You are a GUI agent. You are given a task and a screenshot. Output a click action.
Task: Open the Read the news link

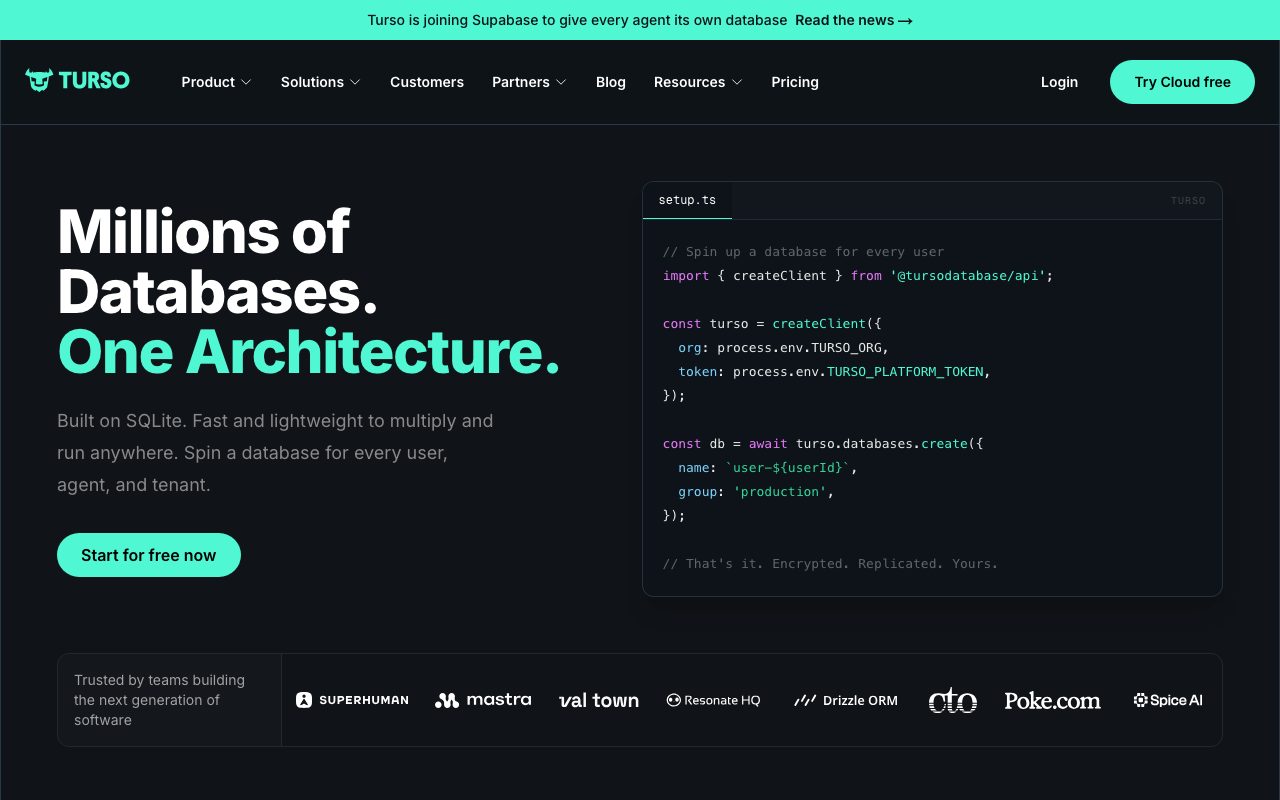pos(854,20)
